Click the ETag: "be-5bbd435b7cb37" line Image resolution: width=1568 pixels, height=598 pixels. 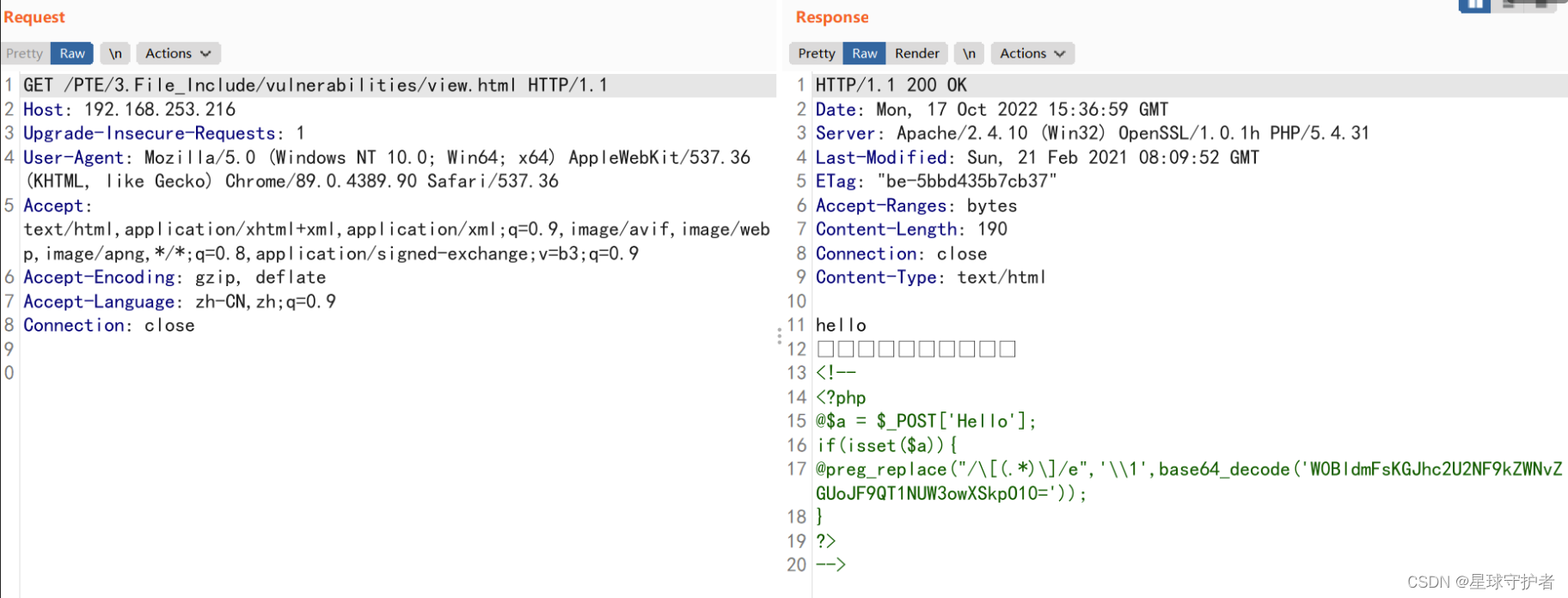[x=936, y=181]
